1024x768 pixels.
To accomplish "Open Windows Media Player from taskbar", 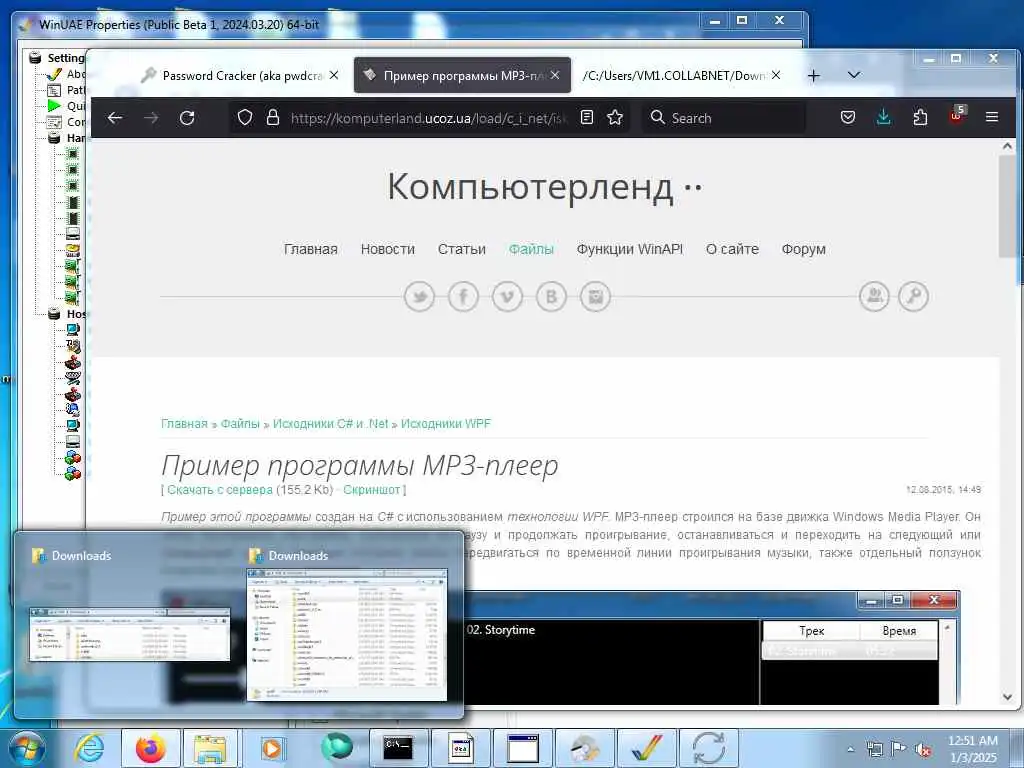I will point(272,748).
